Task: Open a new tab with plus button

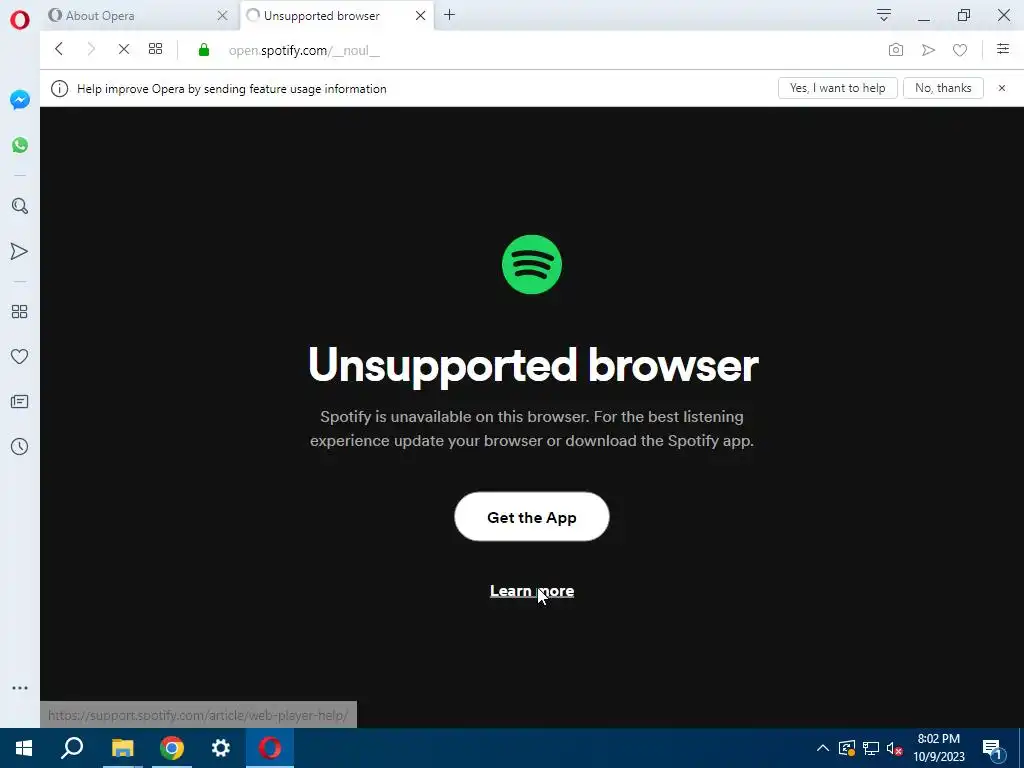Action: 449,15
